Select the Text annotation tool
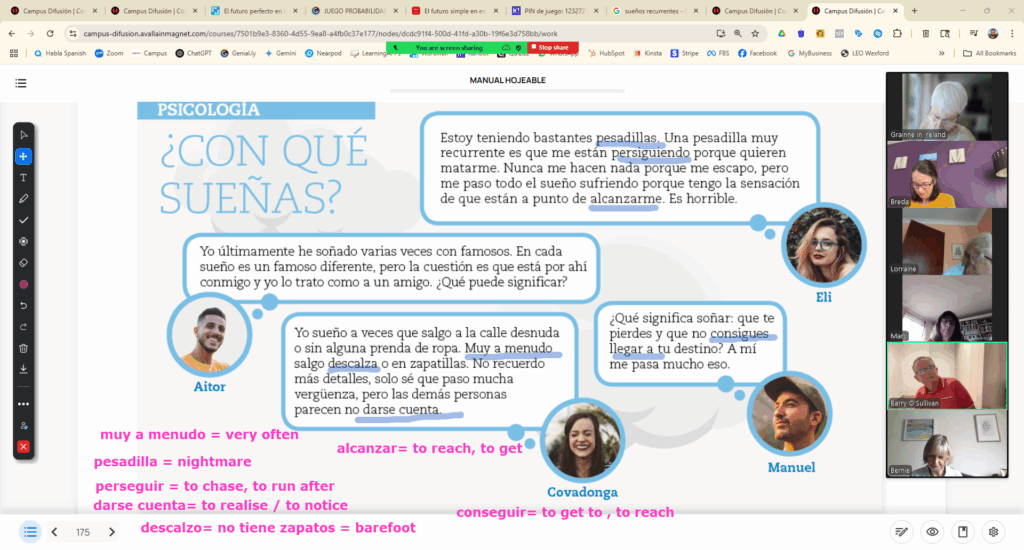This screenshot has height=550, width=1024. tap(24, 178)
